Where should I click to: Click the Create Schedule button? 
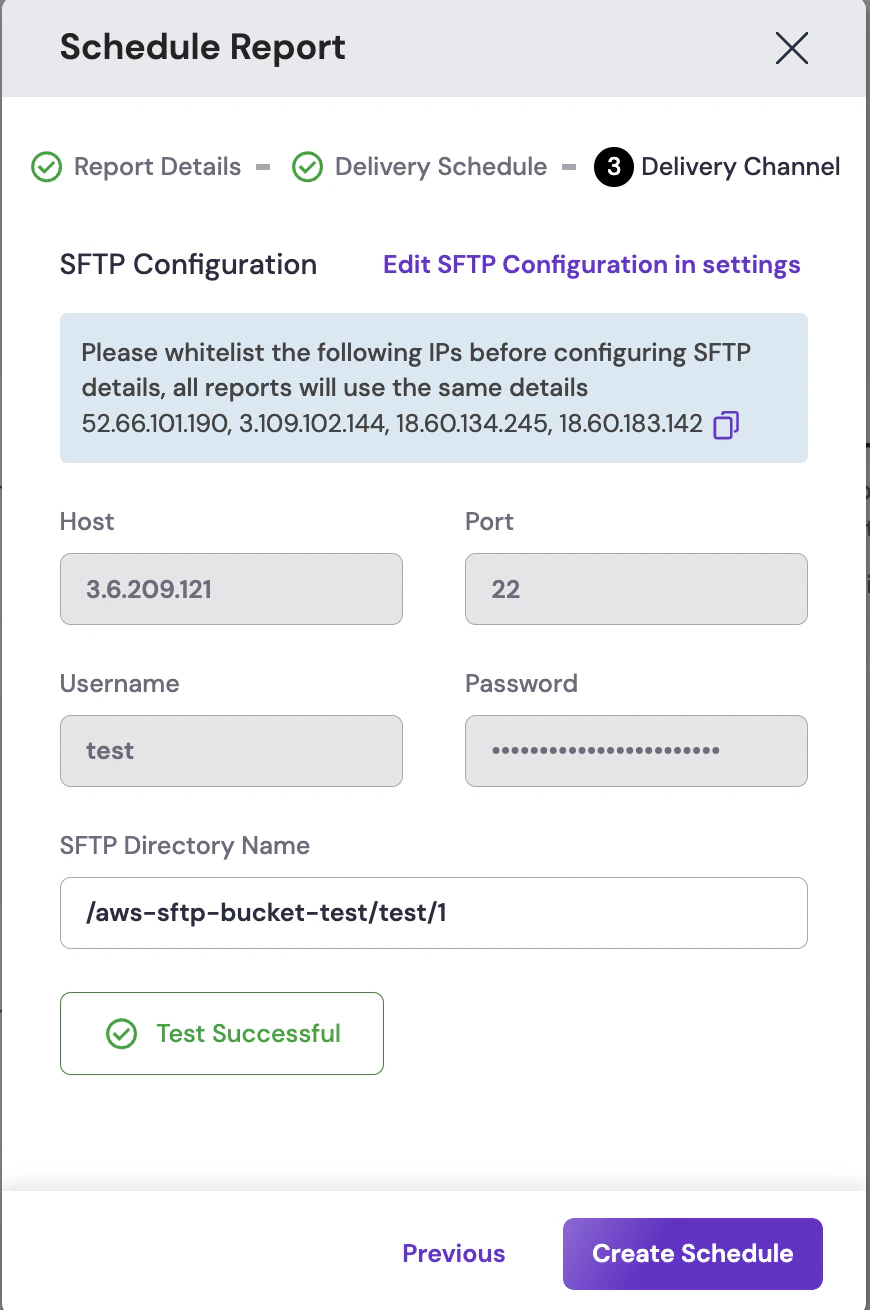[x=692, y=1254]
